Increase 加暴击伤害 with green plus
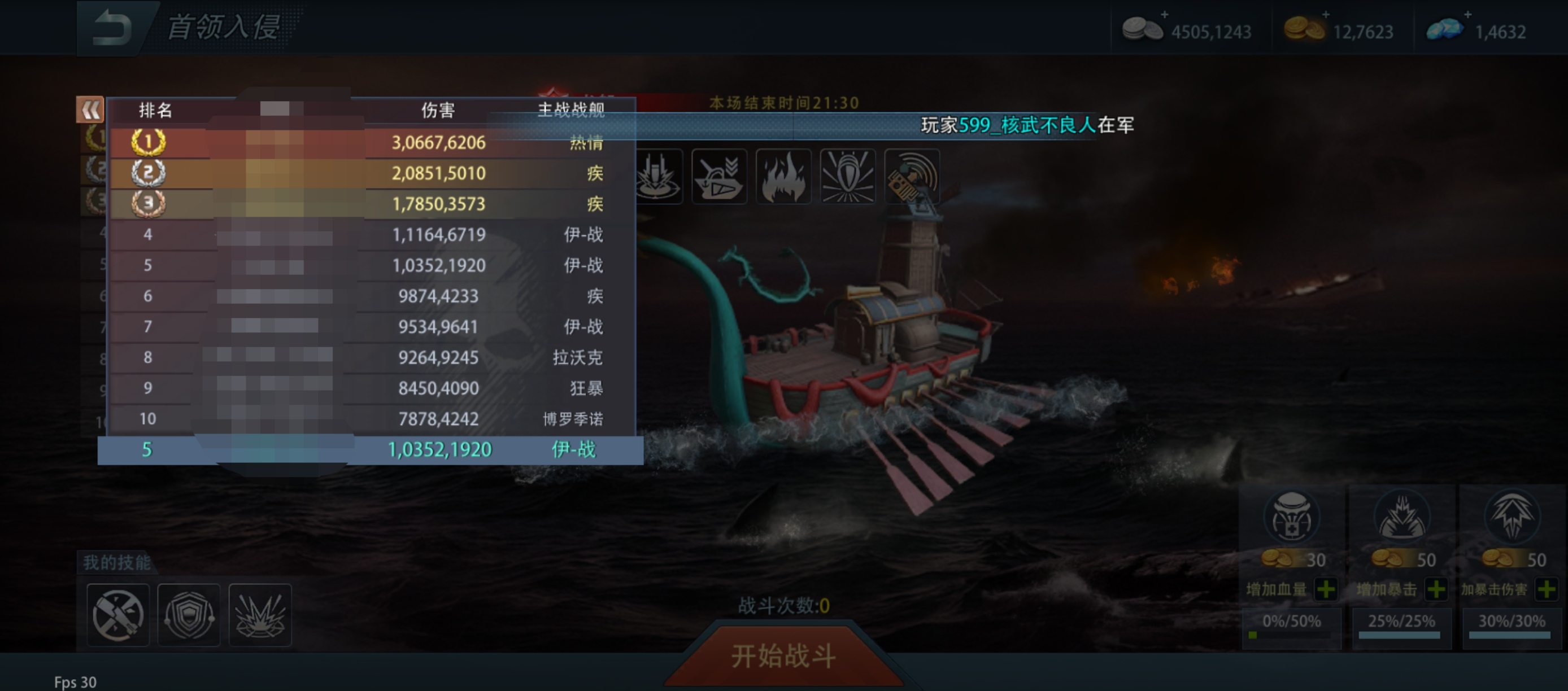Viewport: 1568px width, 691px height. 1547,589
